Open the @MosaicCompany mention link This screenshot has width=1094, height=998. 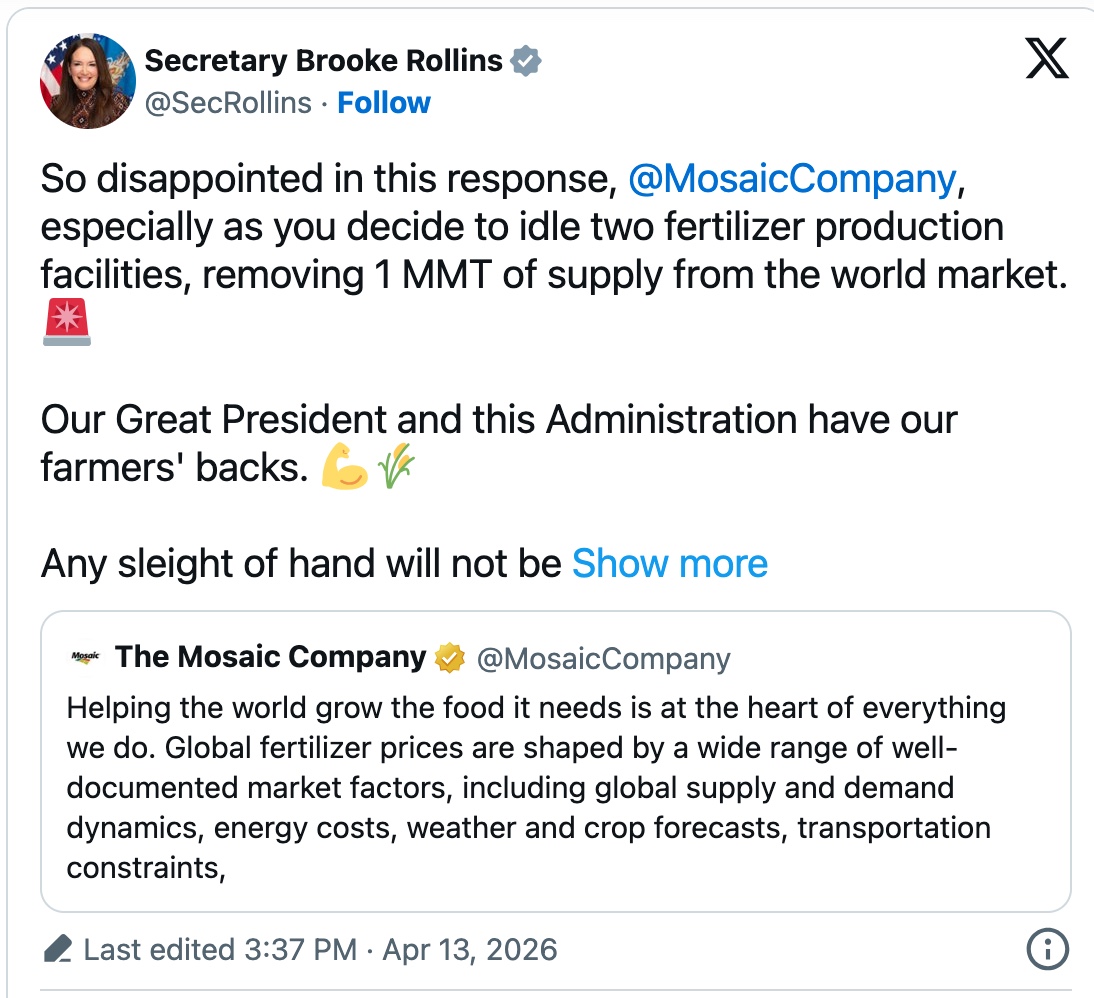tap(792, 179)
